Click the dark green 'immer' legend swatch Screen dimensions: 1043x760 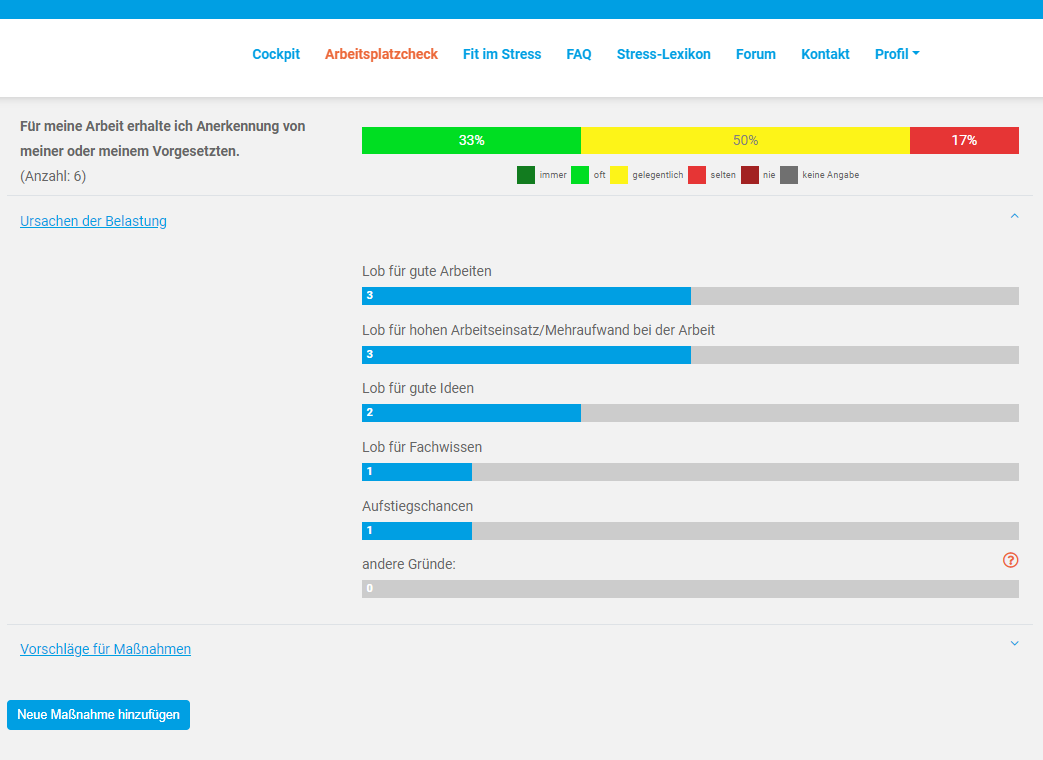tap(526, 175)
